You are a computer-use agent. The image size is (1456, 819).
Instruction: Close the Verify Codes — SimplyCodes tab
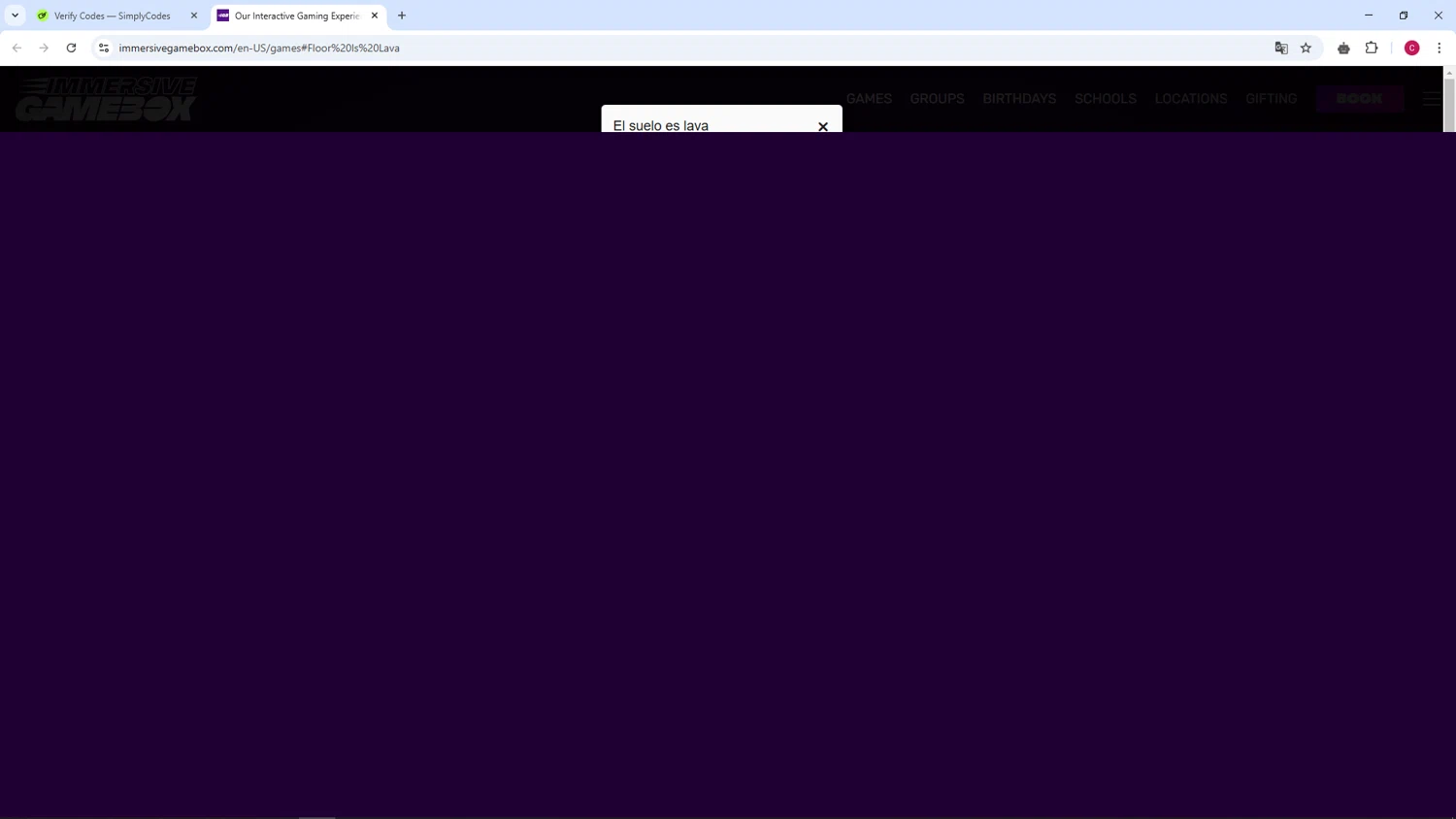pos(194,16)
